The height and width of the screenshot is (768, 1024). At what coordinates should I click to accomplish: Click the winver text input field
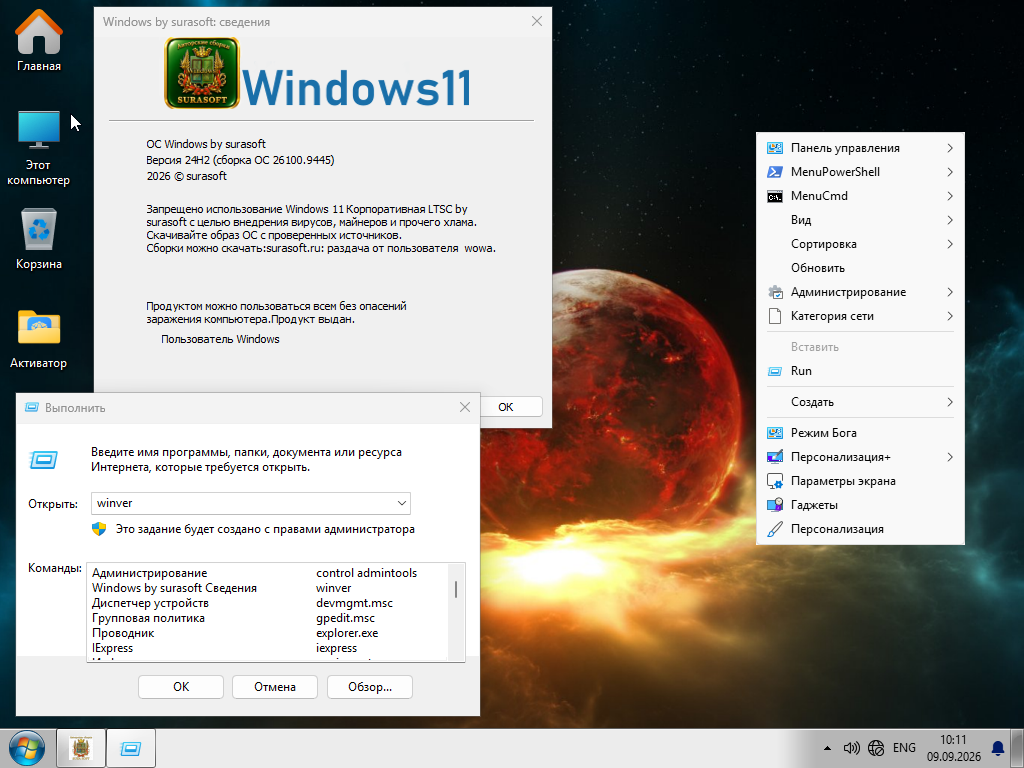pos(242,504)
